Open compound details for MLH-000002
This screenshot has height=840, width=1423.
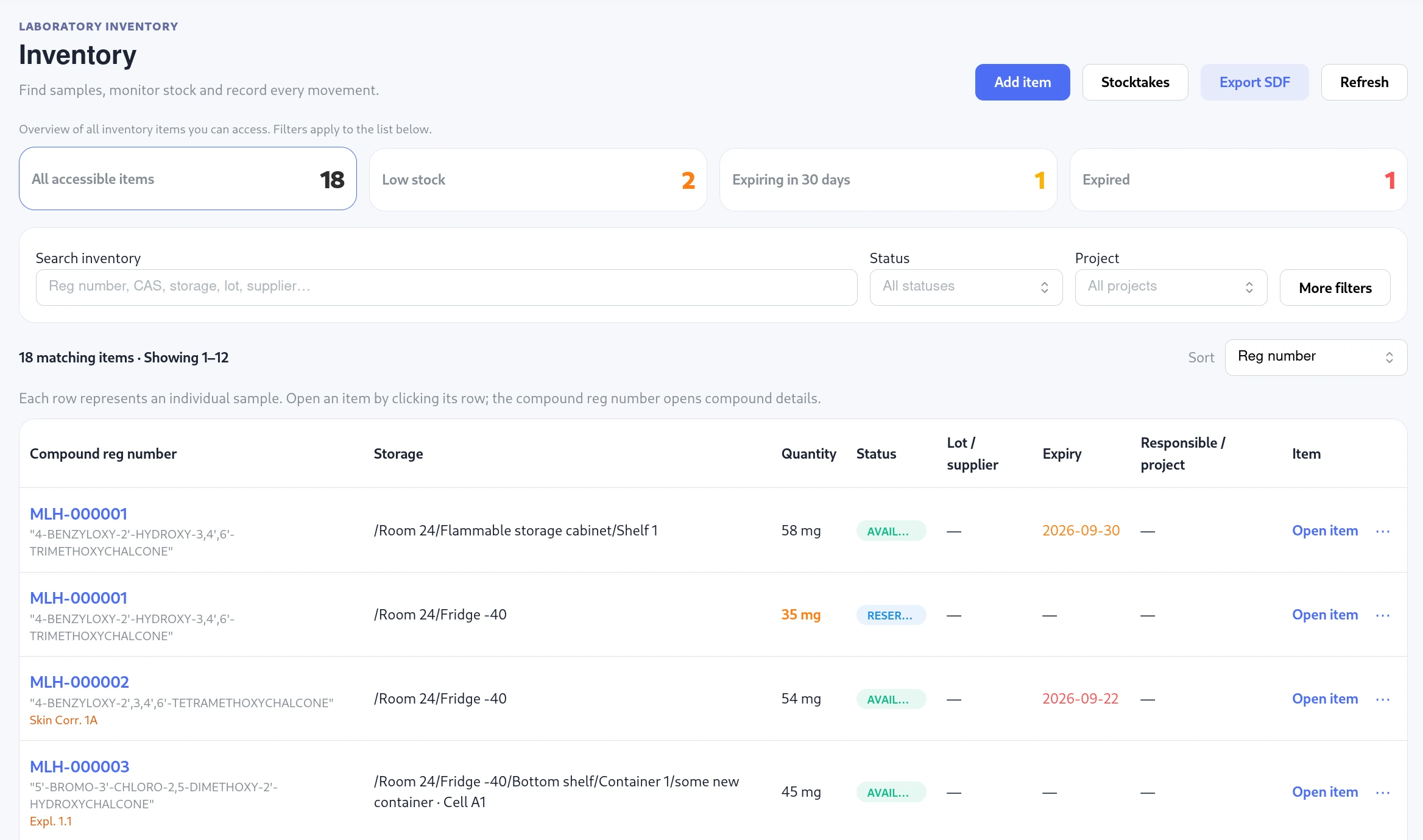(79, 682)
